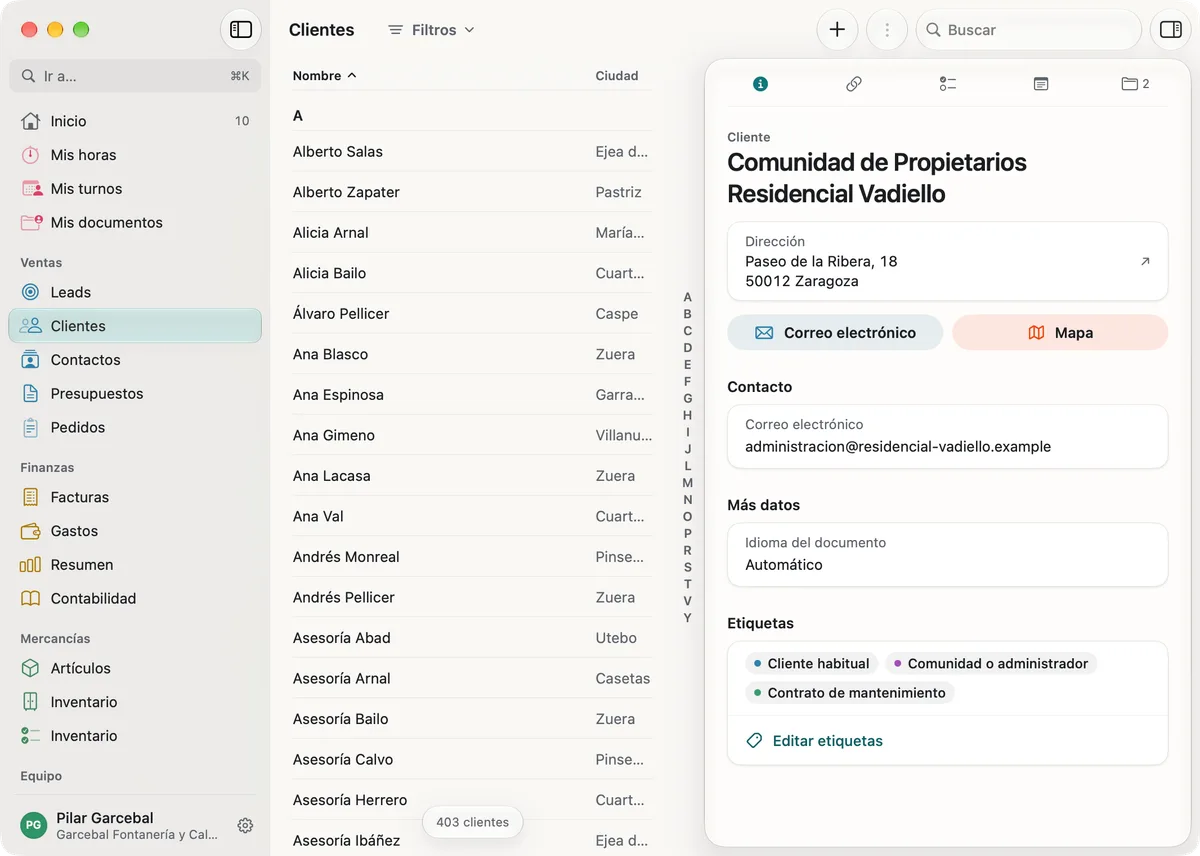Click the Mis documentos icon
Viewport: 1200px width, 856px height.
click(x=31, y=222)
